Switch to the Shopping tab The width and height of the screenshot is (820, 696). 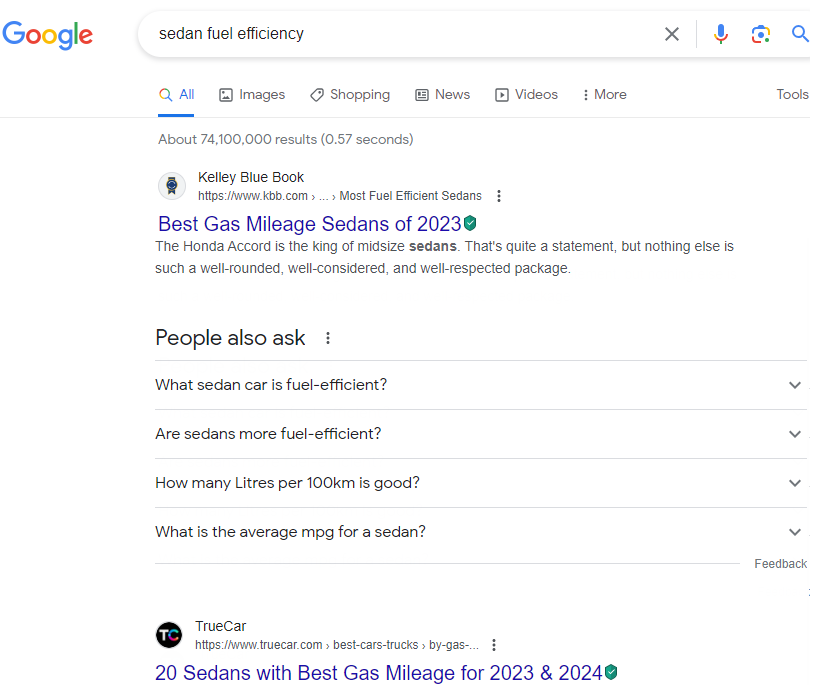pos(350,95)
